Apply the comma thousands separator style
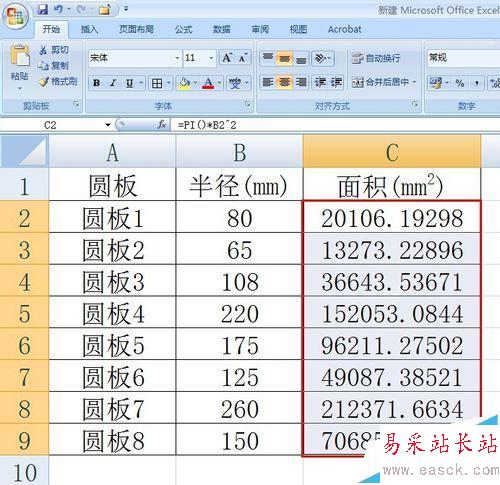Image resolution: width=500 pixels, height=485 pixels. click(x=476, y=83)
